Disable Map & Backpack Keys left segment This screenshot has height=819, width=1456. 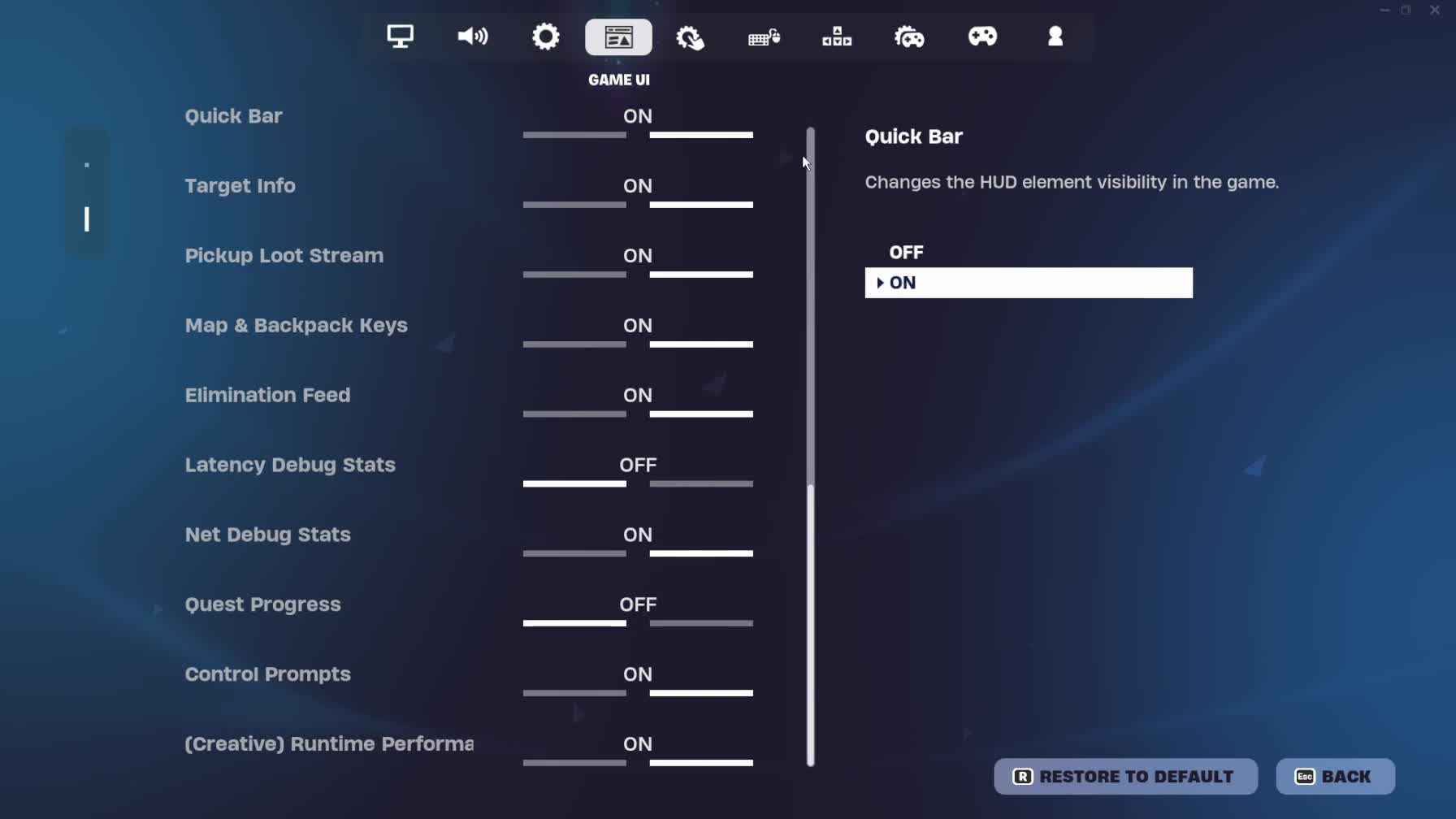pos(574,344)
